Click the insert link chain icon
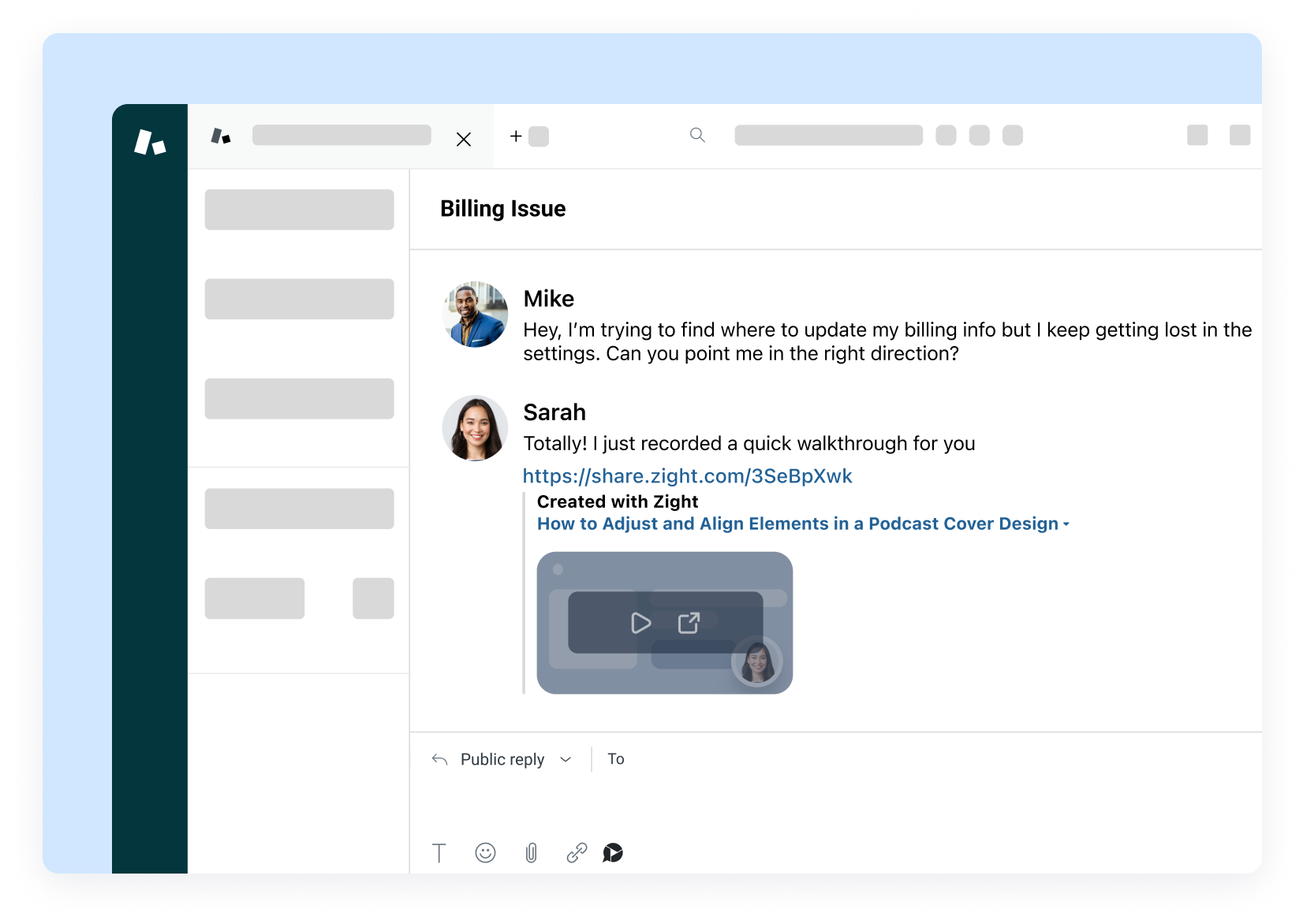The width and height of the screenshot is (1303, 924). coord(577,853)
